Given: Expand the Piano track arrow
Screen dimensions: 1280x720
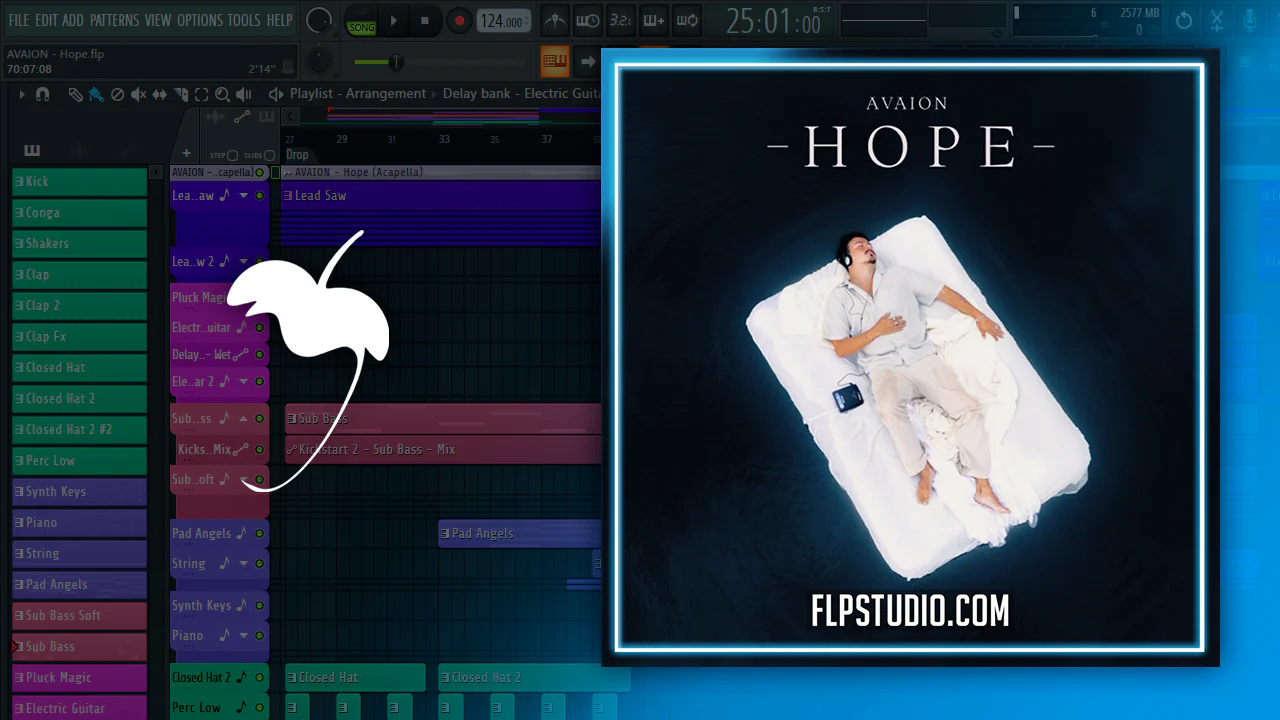Looking at the screenshot, I should tap(243, 636).
